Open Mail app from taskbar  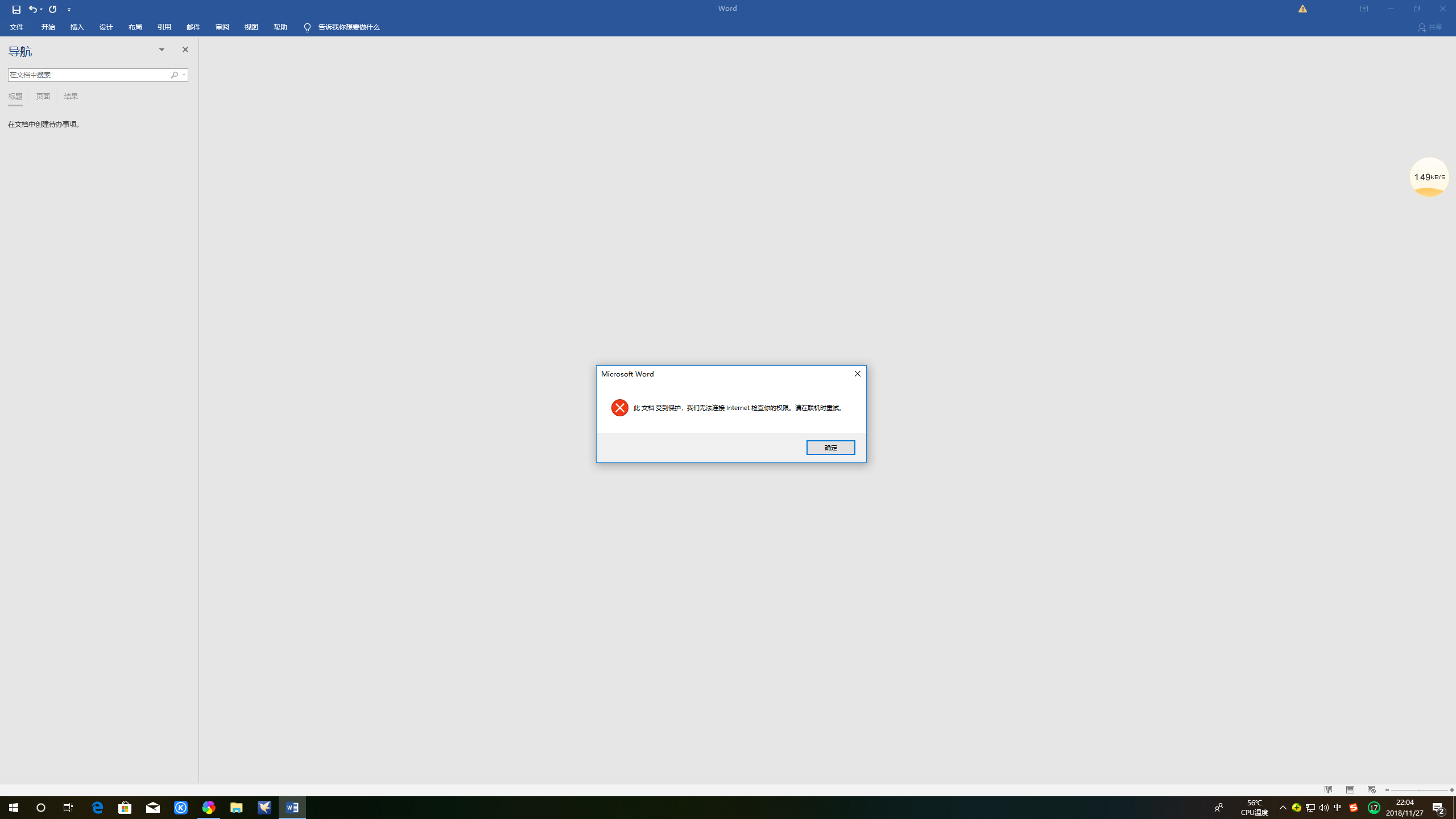click(153, 808)
